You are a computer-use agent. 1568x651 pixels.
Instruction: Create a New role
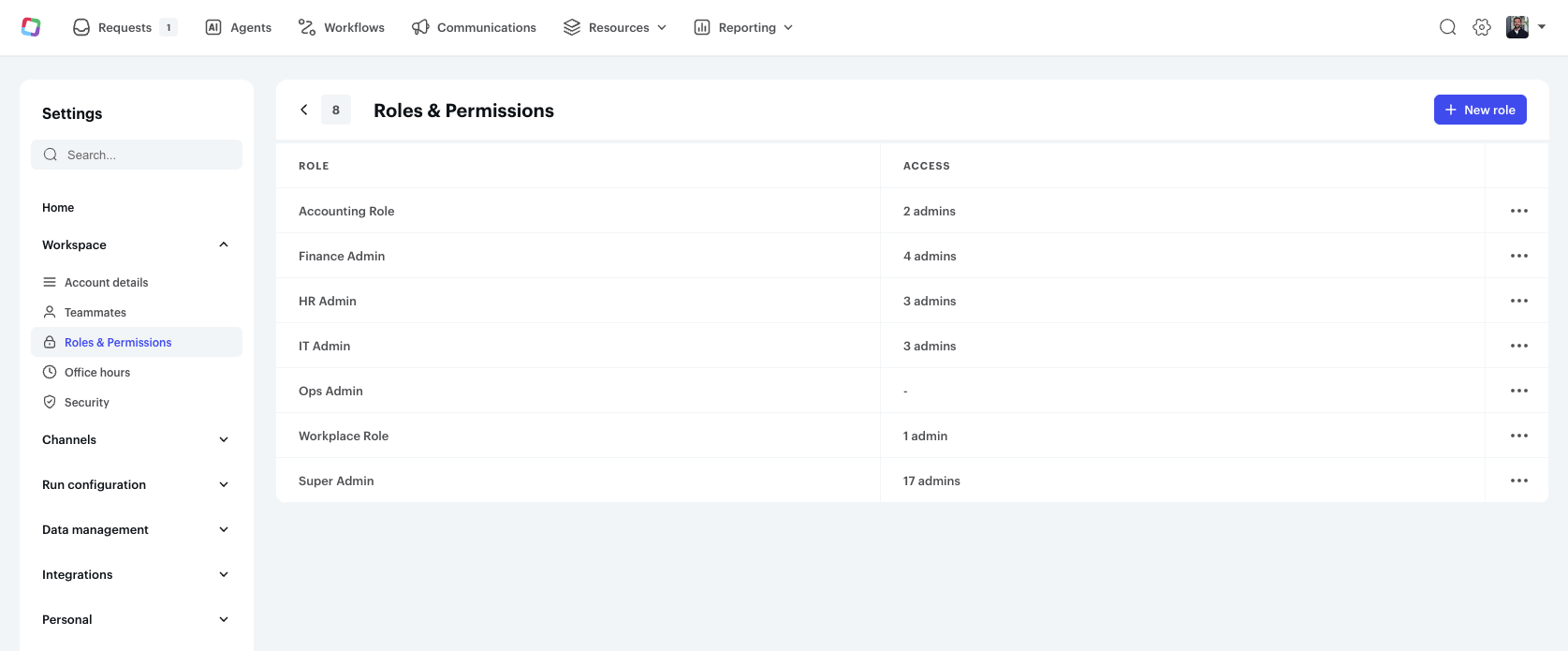1480,110
